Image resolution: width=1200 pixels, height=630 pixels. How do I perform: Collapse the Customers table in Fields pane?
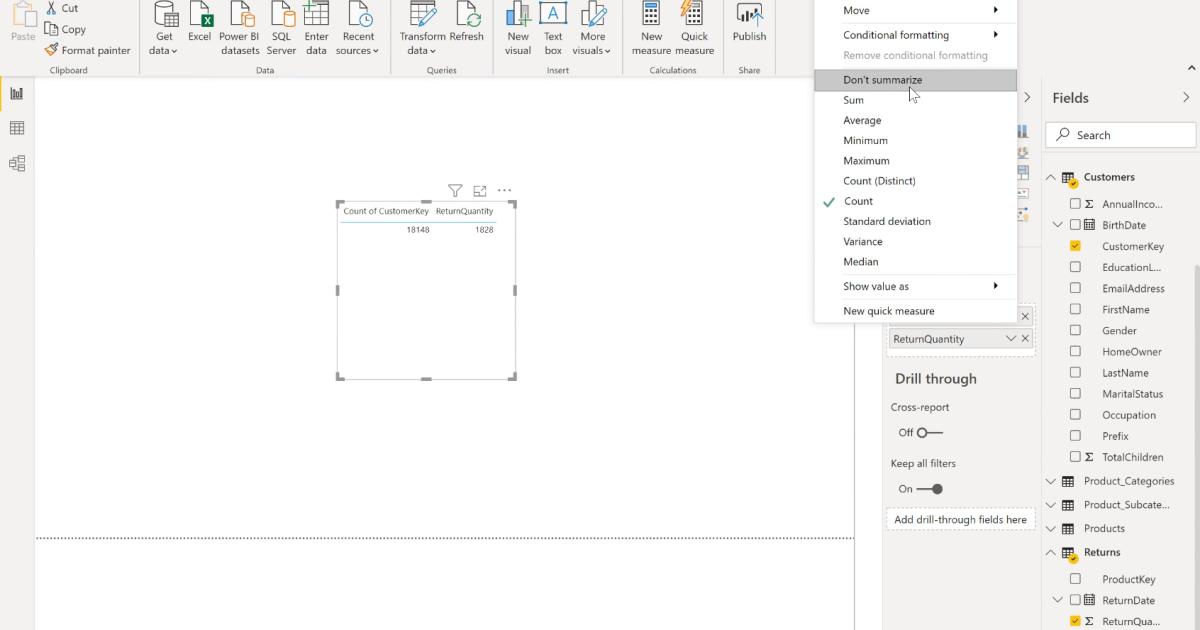click(x=1050, y=177)
